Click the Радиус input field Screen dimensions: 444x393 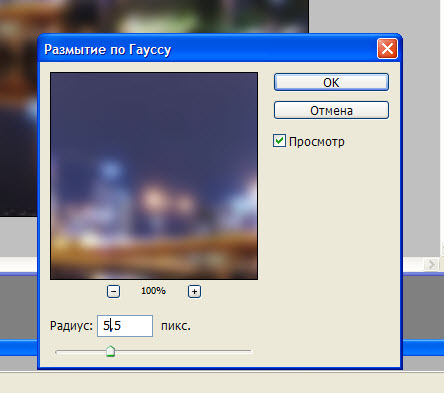[x=125, y=326]
